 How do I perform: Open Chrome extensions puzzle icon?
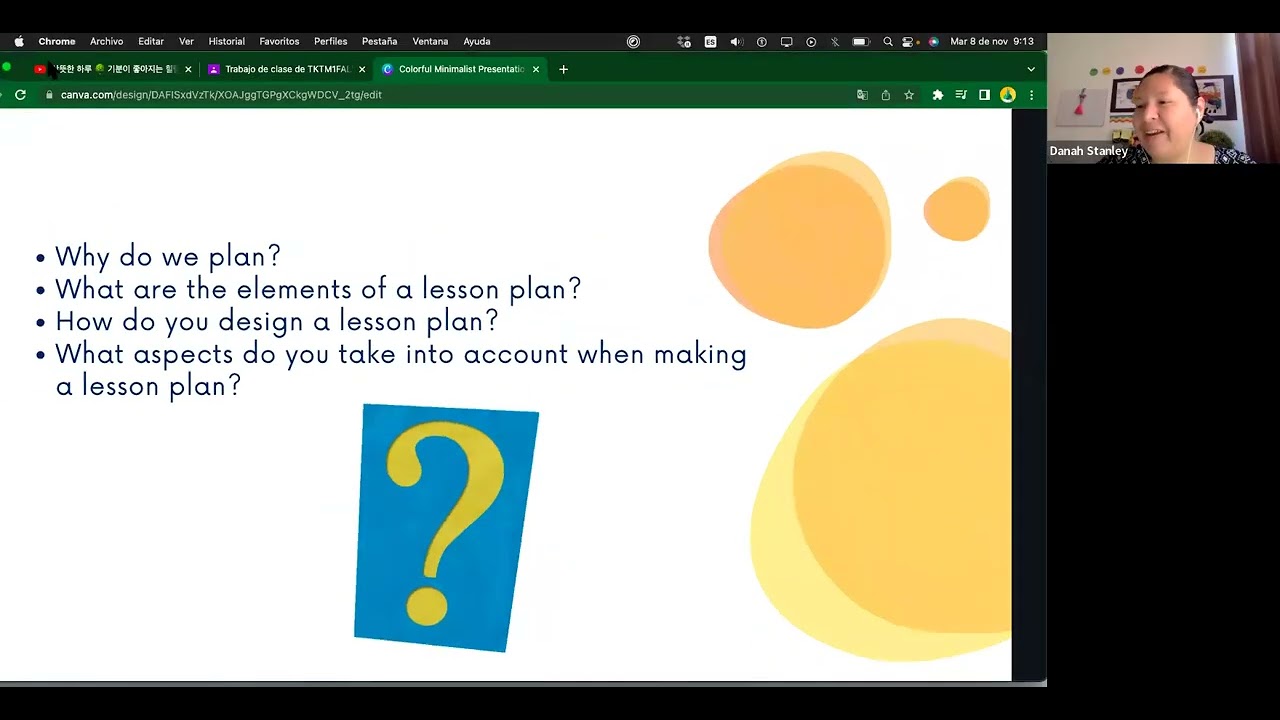tap(938, 95)
